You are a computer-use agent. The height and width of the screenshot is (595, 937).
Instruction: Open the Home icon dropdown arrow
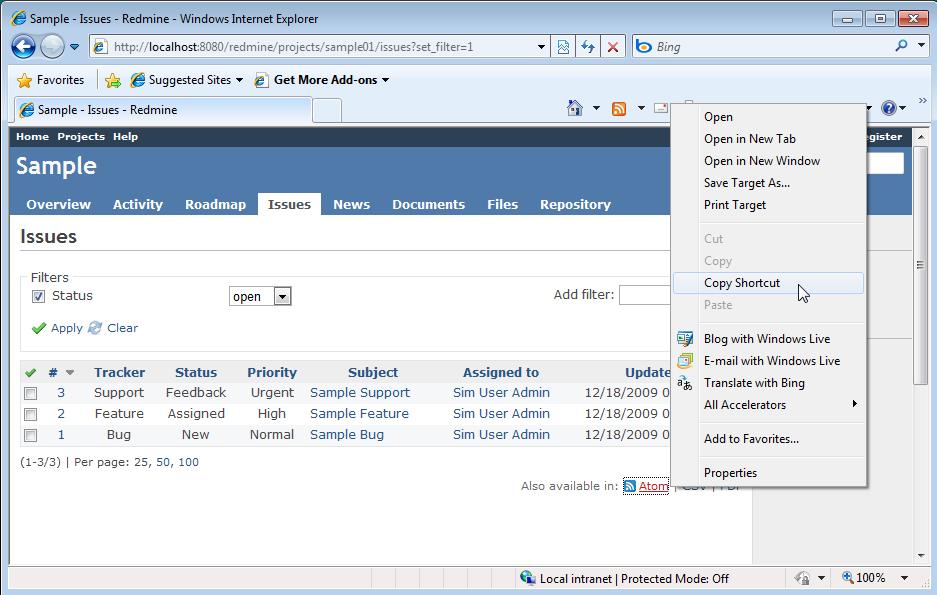(x=596, y=108)
